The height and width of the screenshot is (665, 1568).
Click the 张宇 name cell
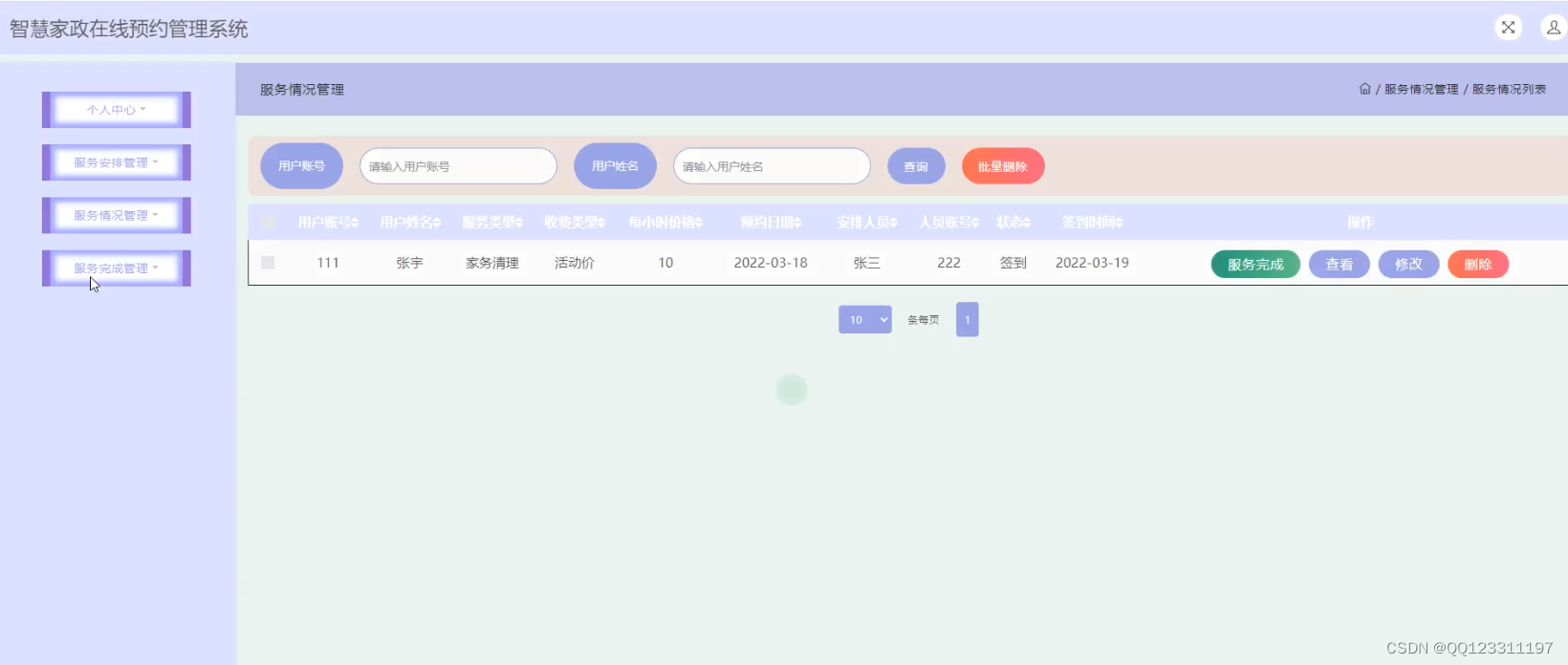pos(409,263)
